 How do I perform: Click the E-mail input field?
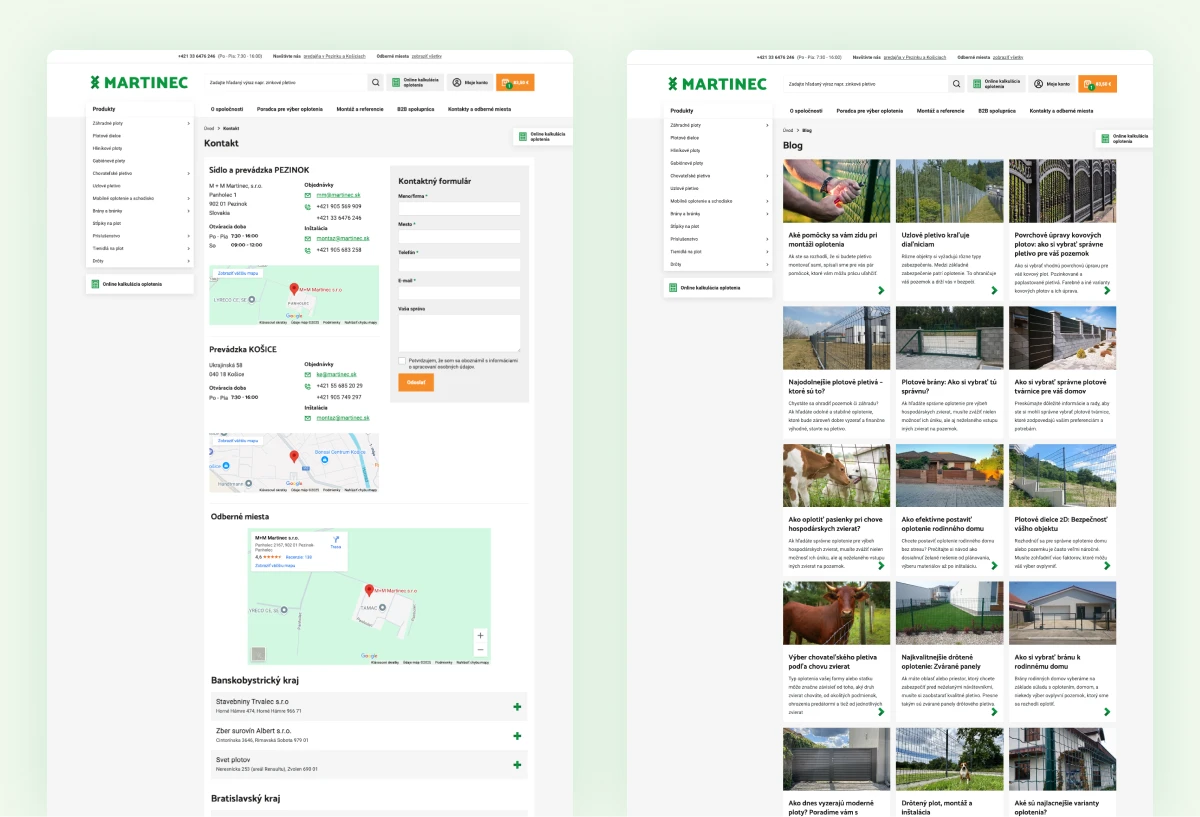tap(459, 293)
